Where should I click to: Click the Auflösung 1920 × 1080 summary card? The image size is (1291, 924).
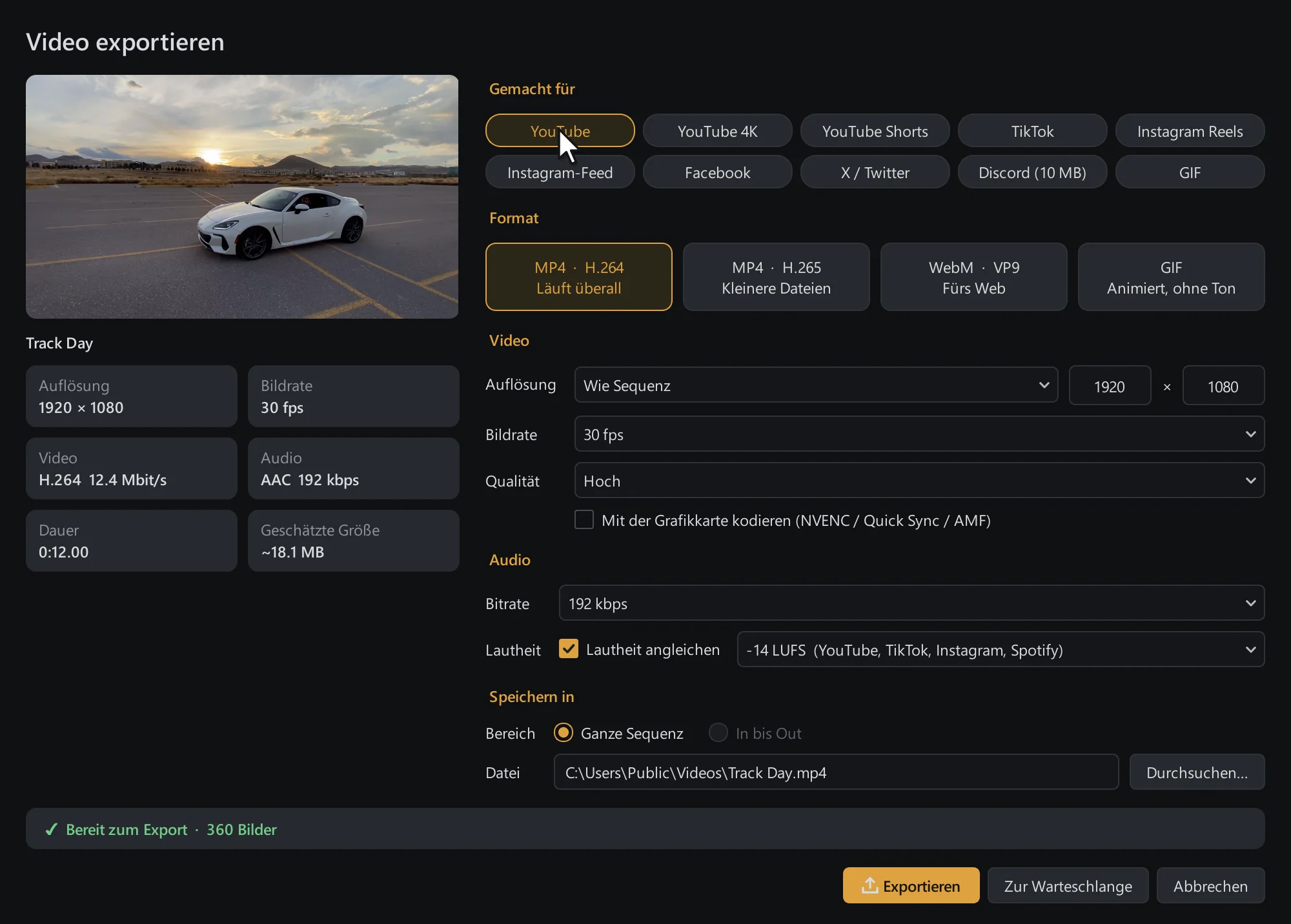coord(132,396)
